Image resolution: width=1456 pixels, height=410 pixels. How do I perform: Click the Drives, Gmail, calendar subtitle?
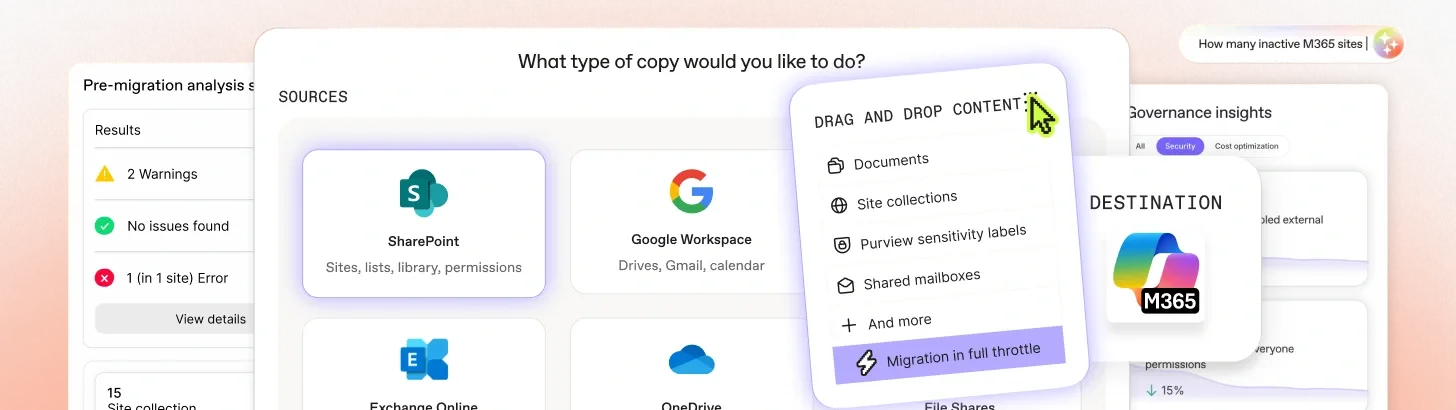(691, 265)
